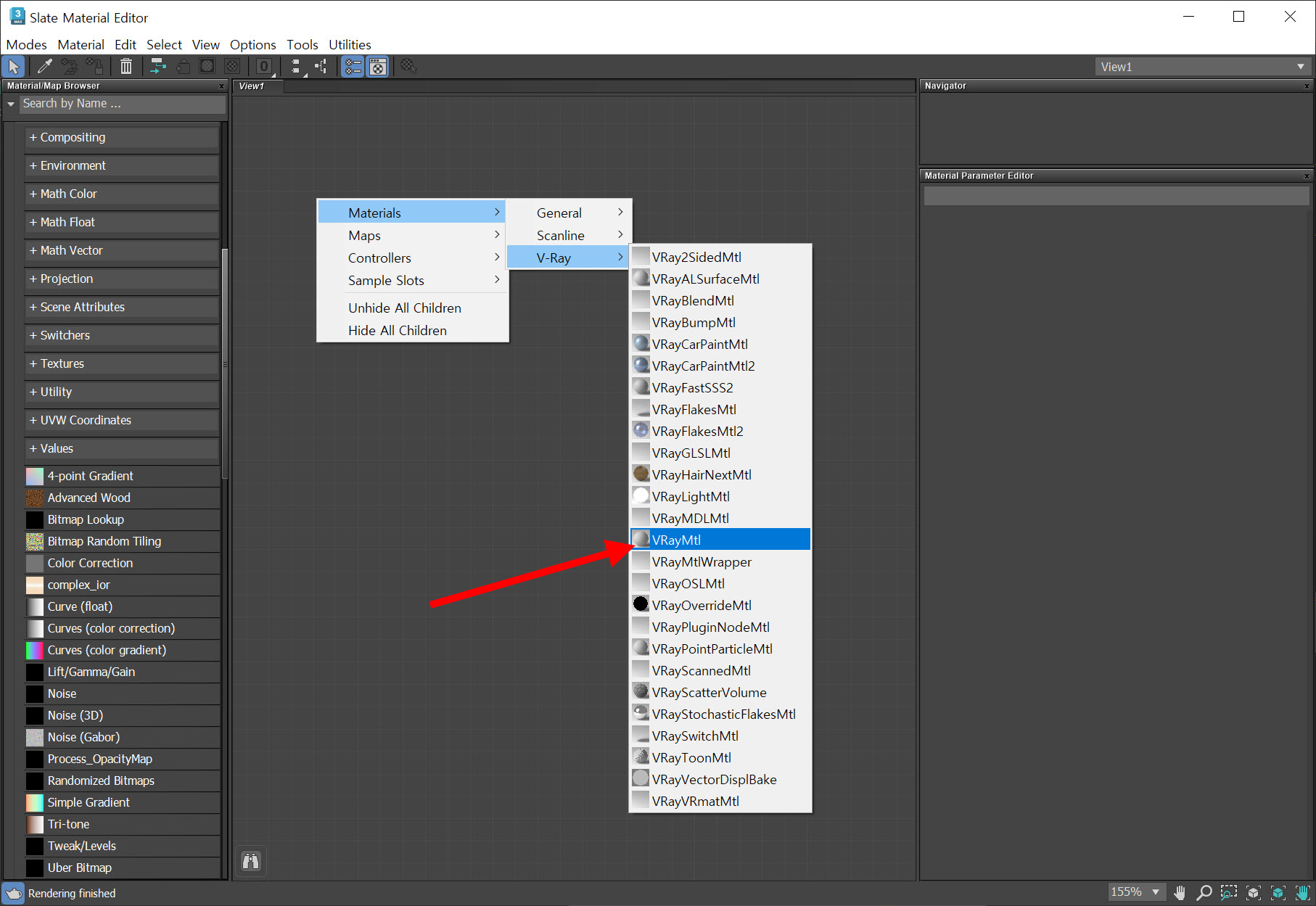
Task: Select VRayCarPaintMtl2 material
Action: 720,366
